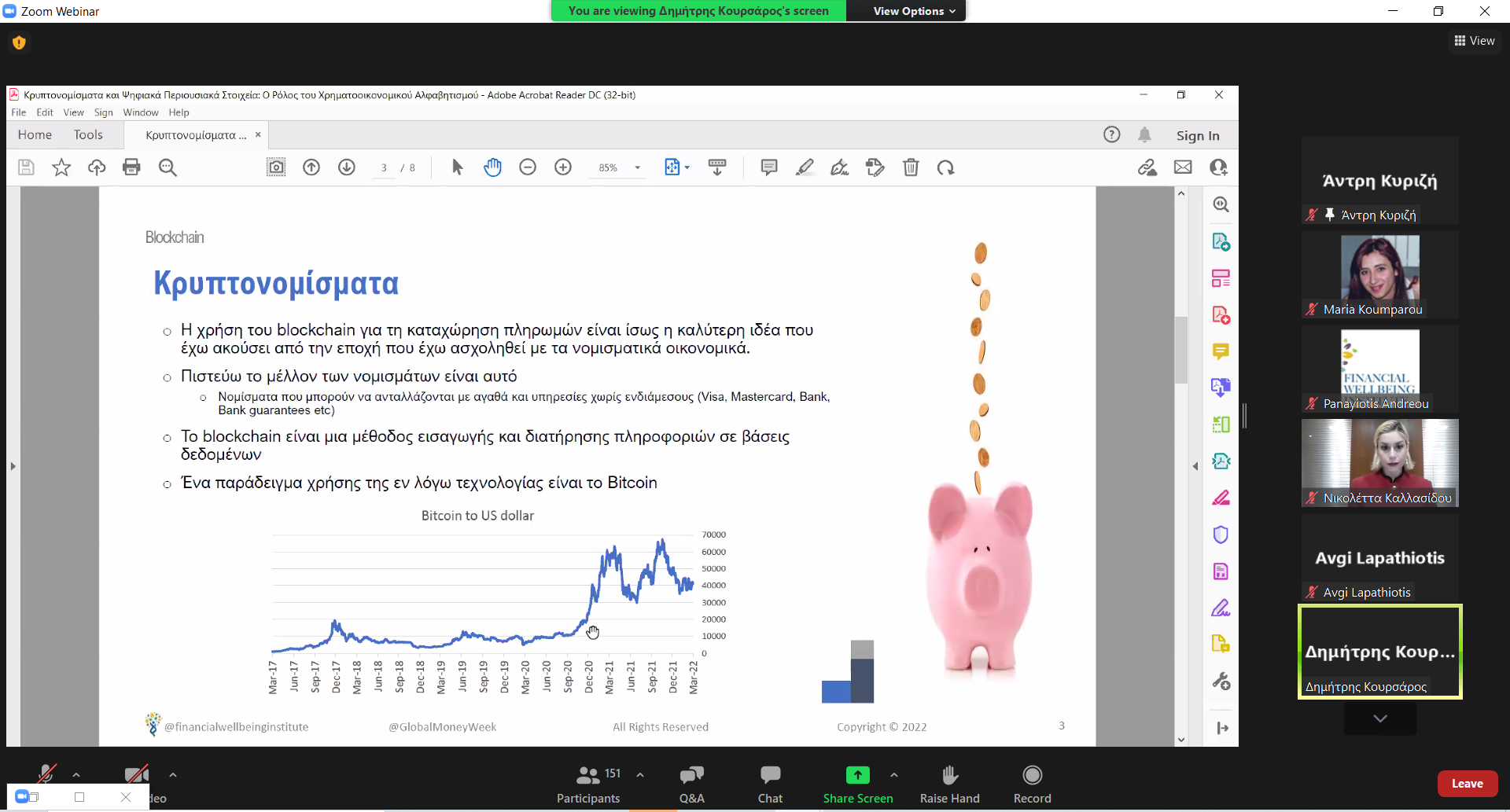Open the Help menu
The width and height of the screenshot is (1510, 812).
[x=179, y=112]
